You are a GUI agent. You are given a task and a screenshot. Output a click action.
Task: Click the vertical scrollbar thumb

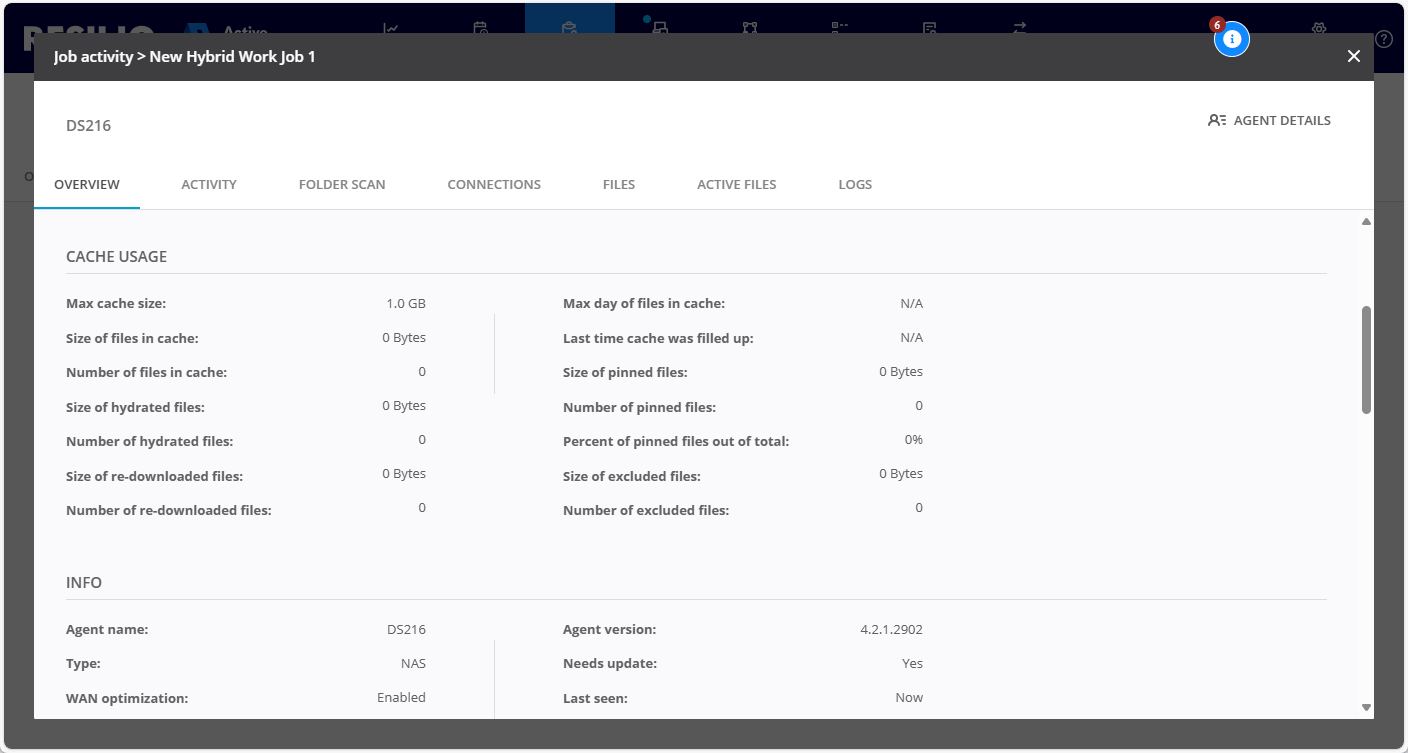click(1366, 360)
